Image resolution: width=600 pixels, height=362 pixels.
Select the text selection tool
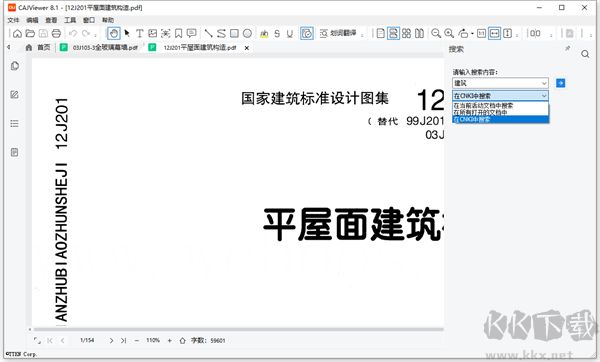[x=140, y=34]
